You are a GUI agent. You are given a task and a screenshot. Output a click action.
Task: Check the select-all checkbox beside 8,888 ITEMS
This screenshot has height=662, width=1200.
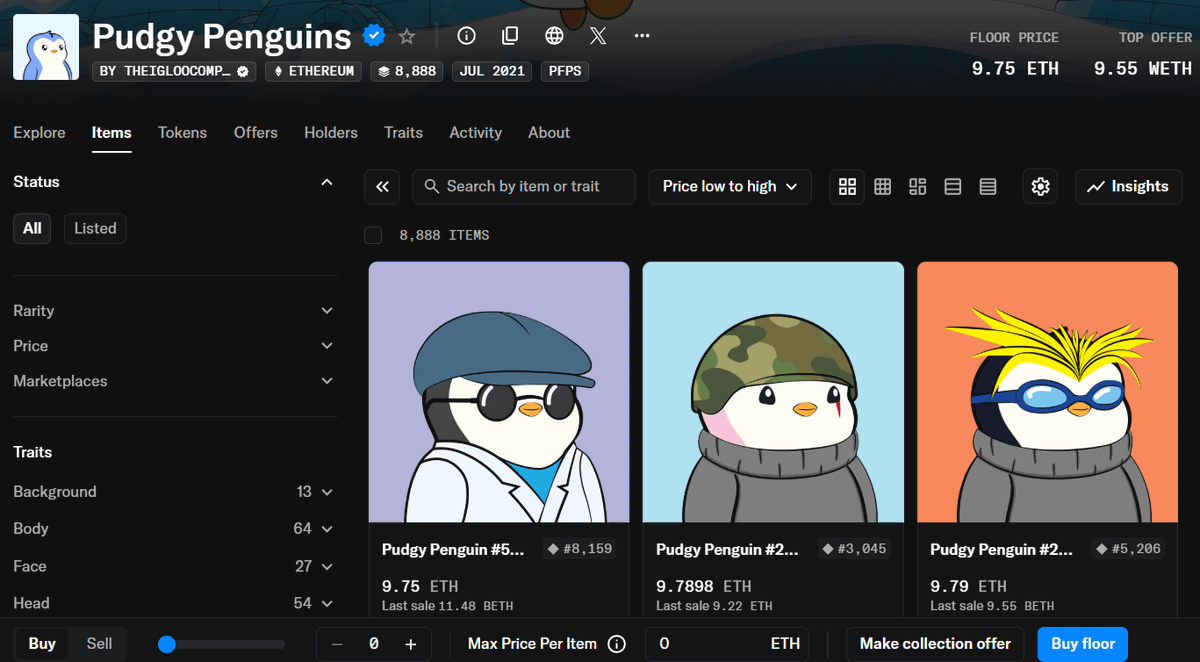pyautogui.click(x=373, y=235)
